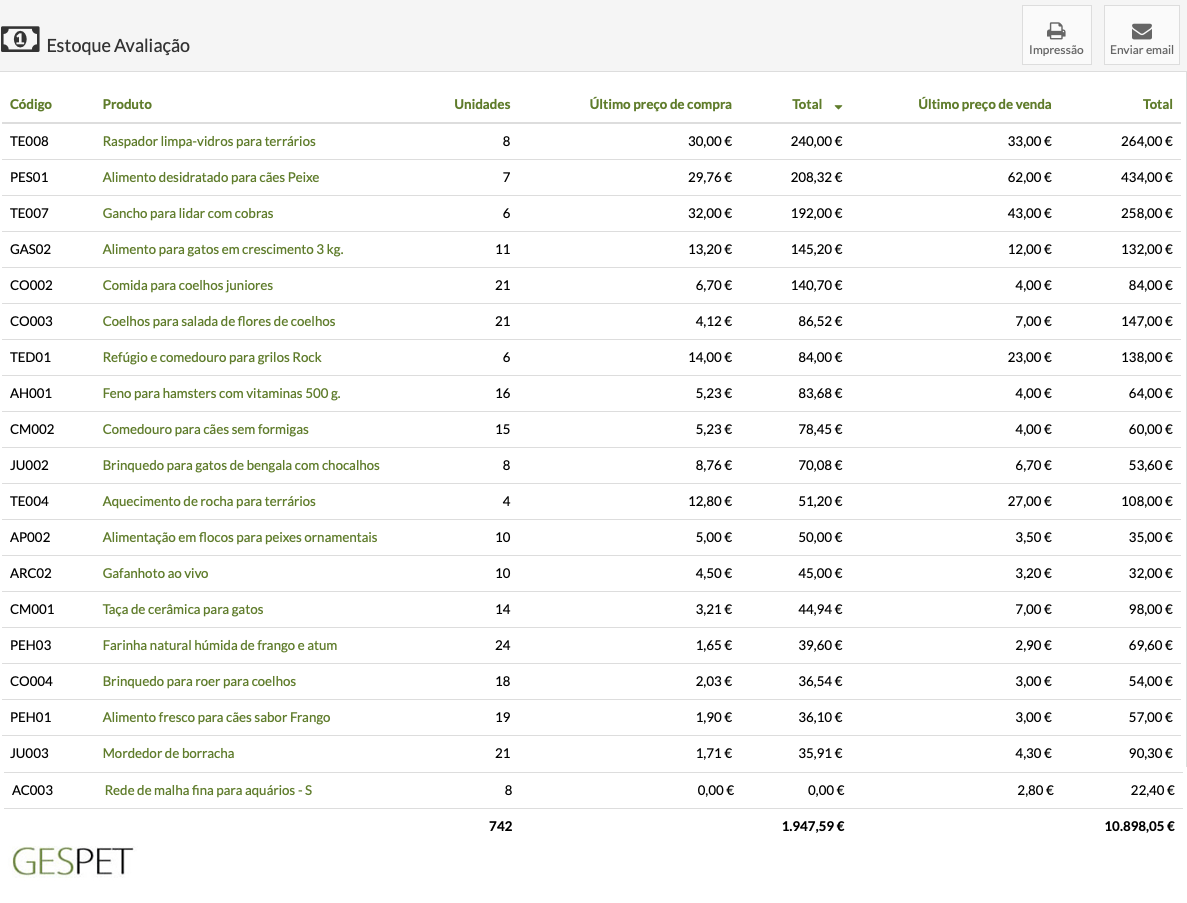The height and width of the screenshot is (903, 1187).
Task: Click Aquecimento de rocha para terrários
Action: [x=209, y=501]
